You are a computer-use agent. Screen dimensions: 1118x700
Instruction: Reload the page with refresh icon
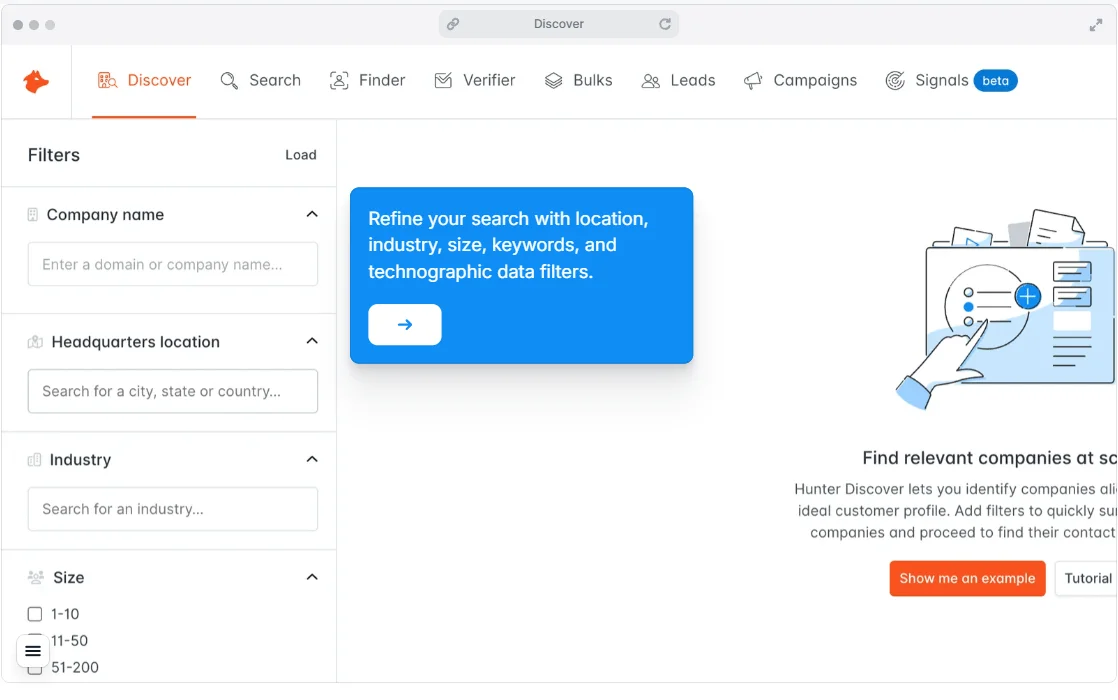[x=665, y=24]
